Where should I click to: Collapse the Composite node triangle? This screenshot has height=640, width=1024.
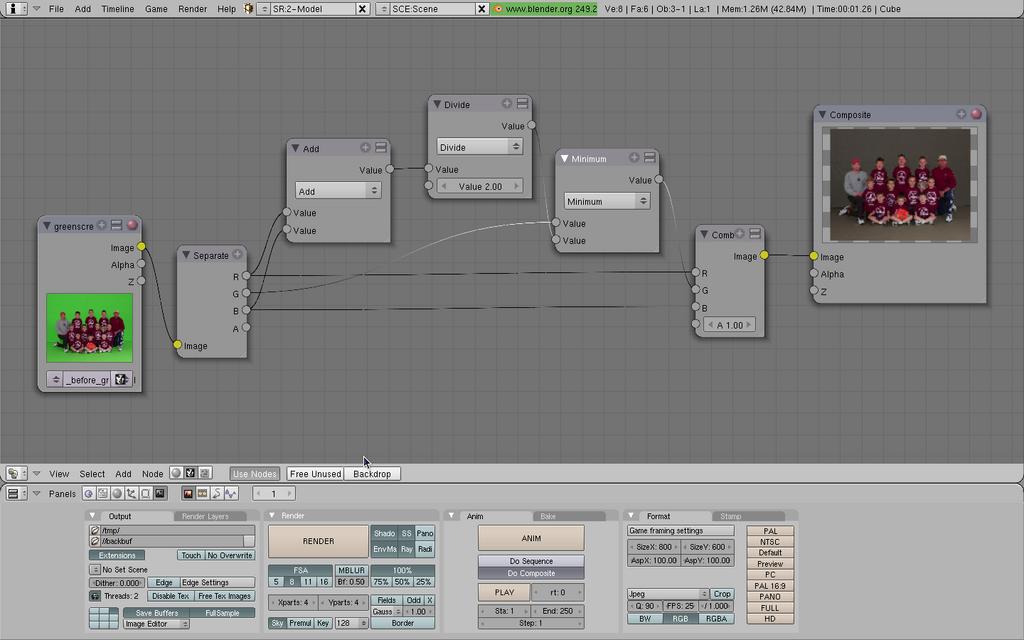tap(822, 114)
